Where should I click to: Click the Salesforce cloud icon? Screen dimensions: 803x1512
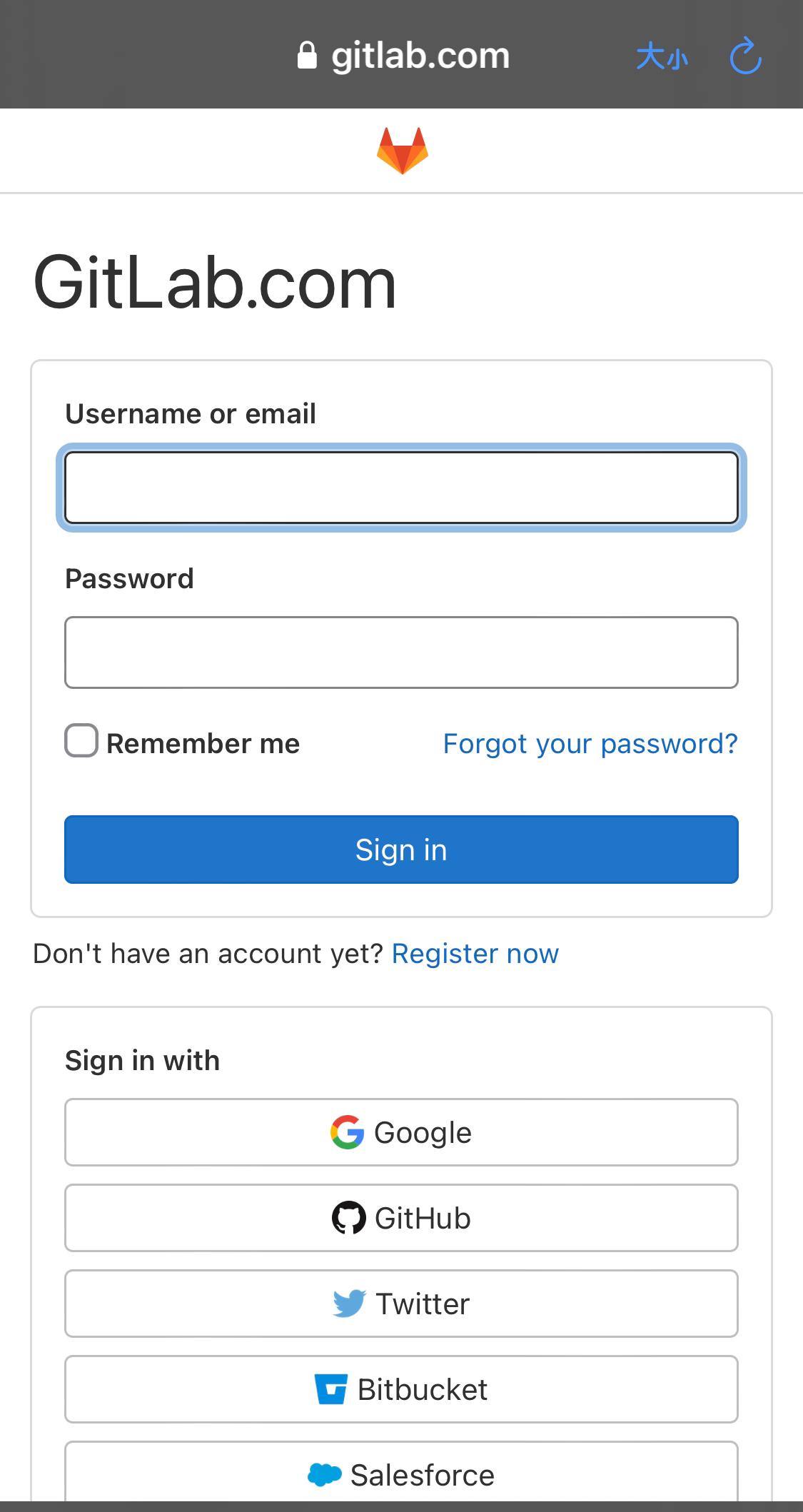point(325,1474)
